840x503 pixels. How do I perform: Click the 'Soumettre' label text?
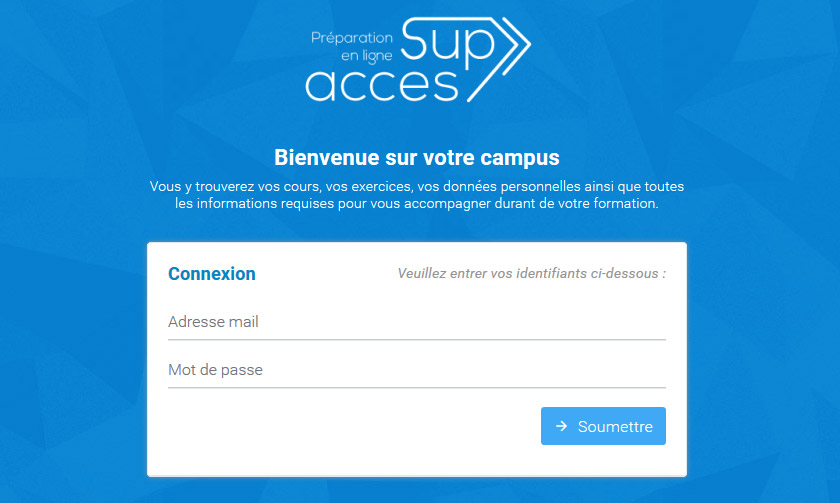[615, 426]
